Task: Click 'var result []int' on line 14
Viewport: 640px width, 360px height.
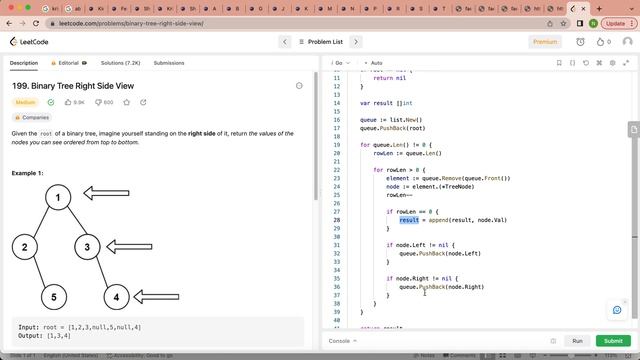Action: tap(386, 103)
